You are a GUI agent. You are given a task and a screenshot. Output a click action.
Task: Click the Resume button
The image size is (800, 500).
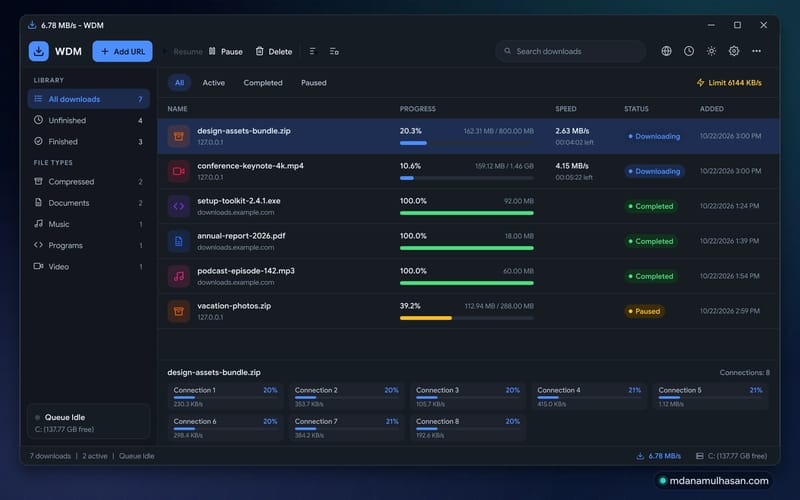click(182, 52)
